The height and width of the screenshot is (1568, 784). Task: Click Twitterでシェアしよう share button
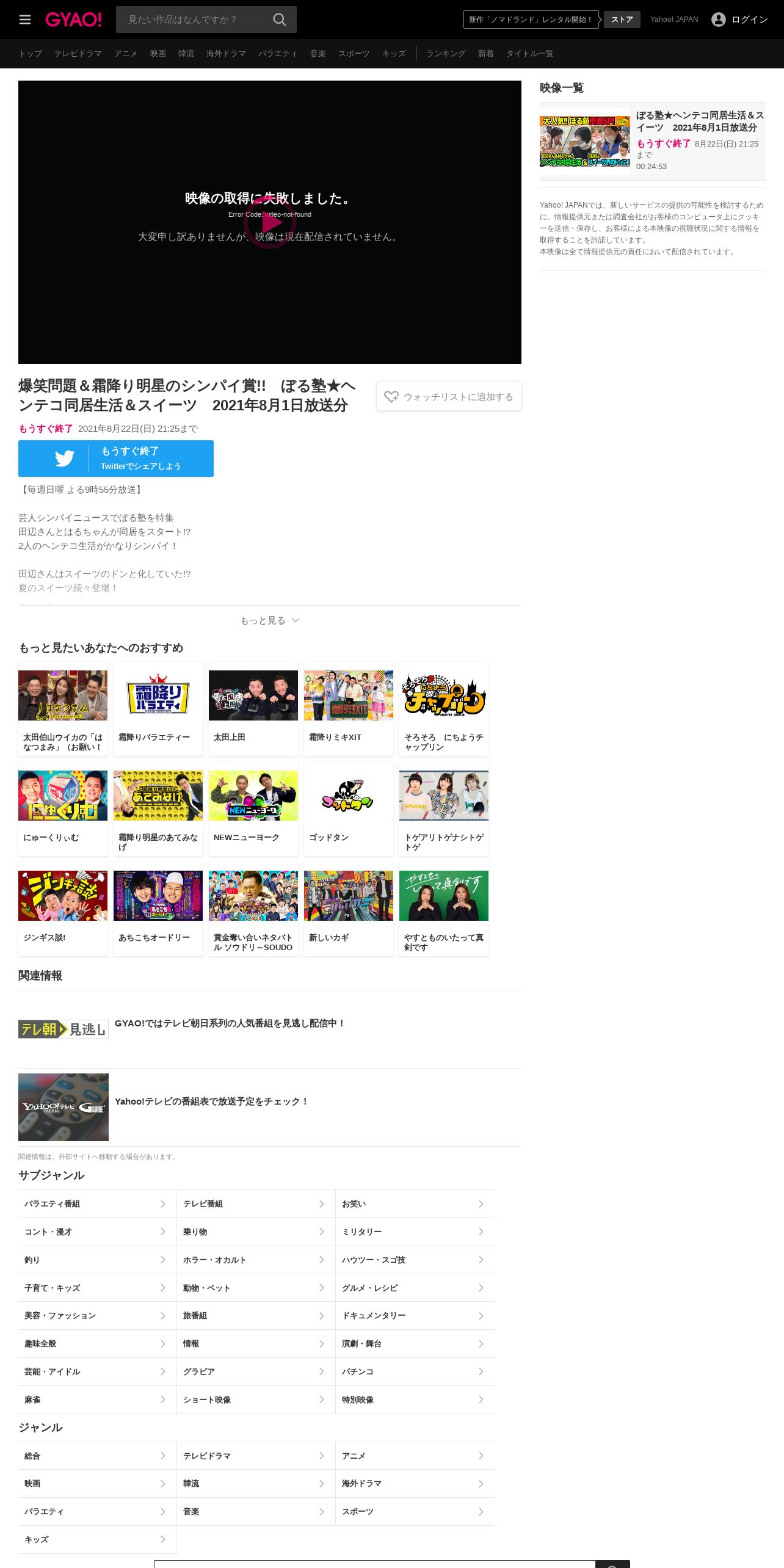tap(116, 459)
